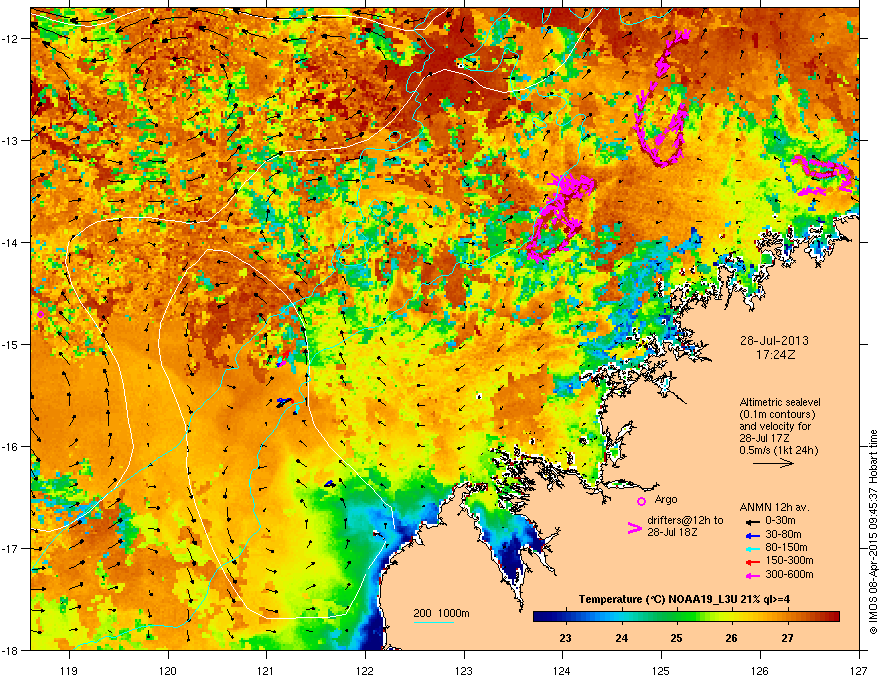
Task: Click the '123' longitude axis label
Action: click(x=464, y=670)
